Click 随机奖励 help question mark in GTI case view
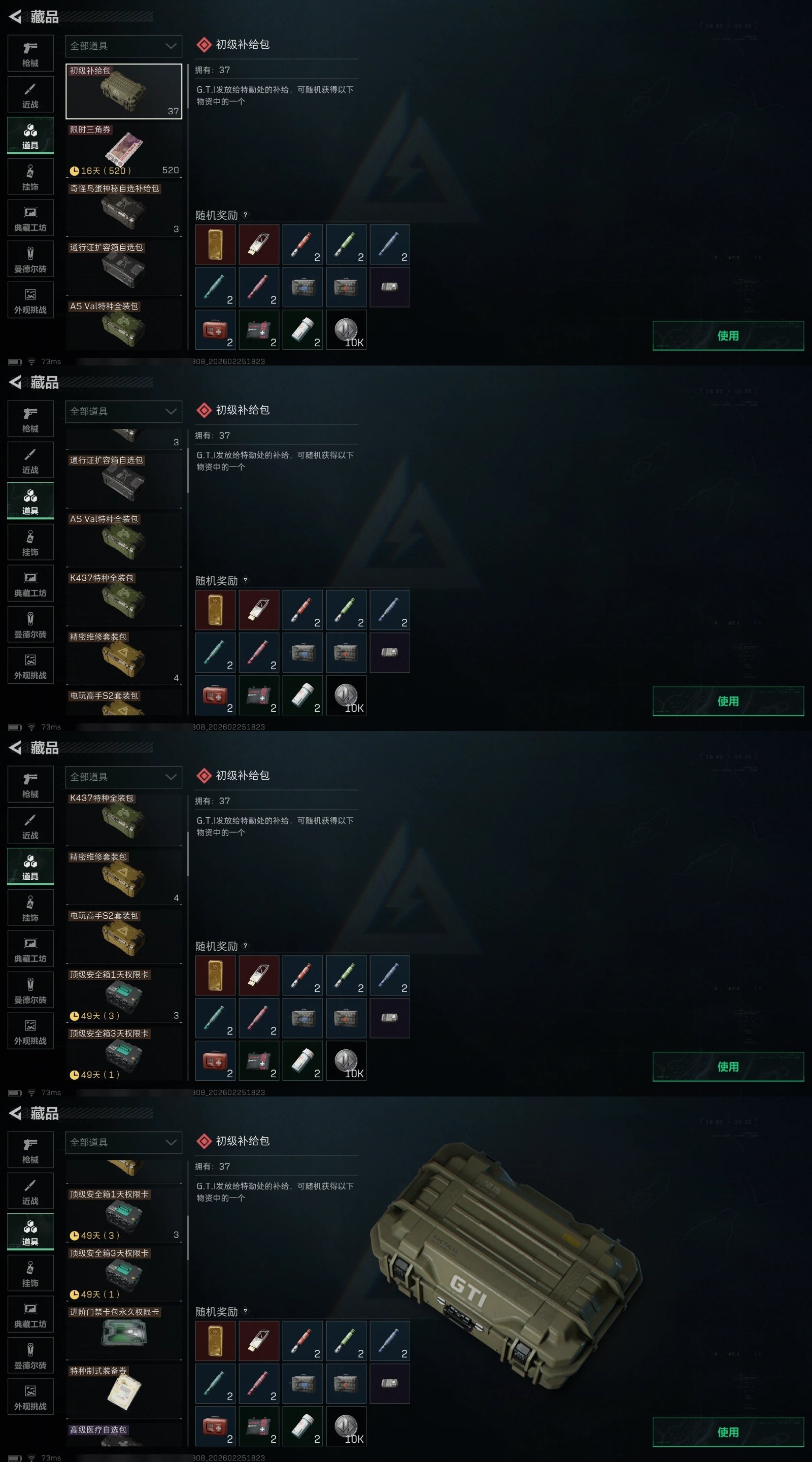 (245, 1311)
